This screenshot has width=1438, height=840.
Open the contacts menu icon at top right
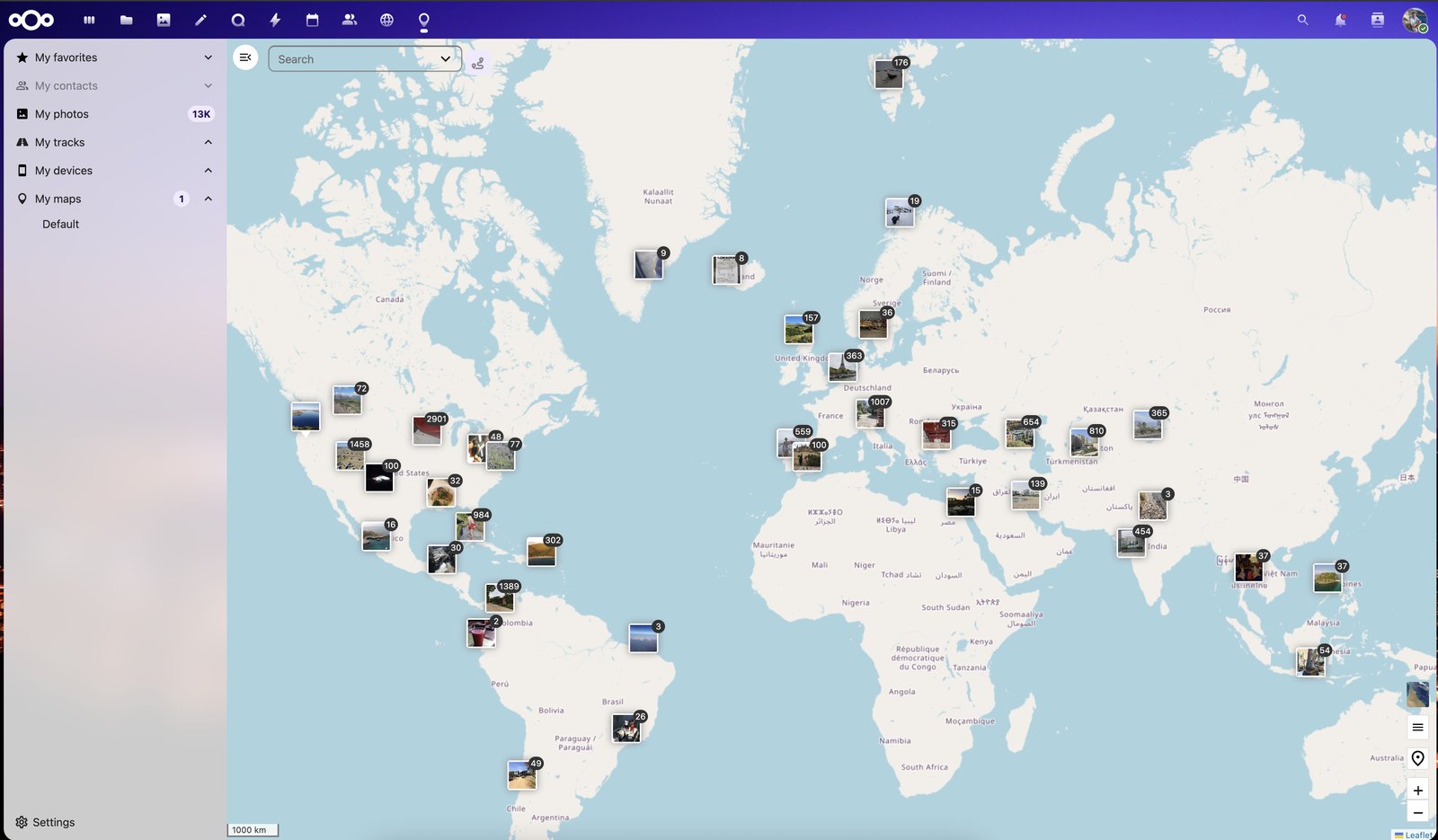[1377, 20]
